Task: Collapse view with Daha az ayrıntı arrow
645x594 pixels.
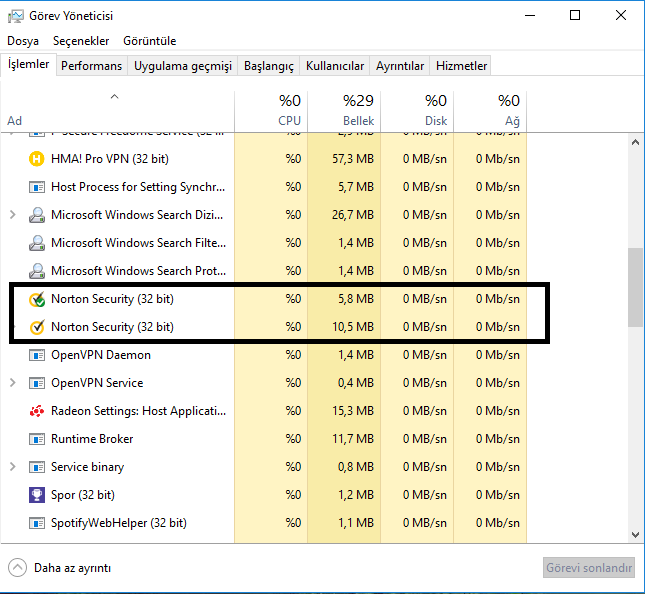Action: tap(17, 568)
